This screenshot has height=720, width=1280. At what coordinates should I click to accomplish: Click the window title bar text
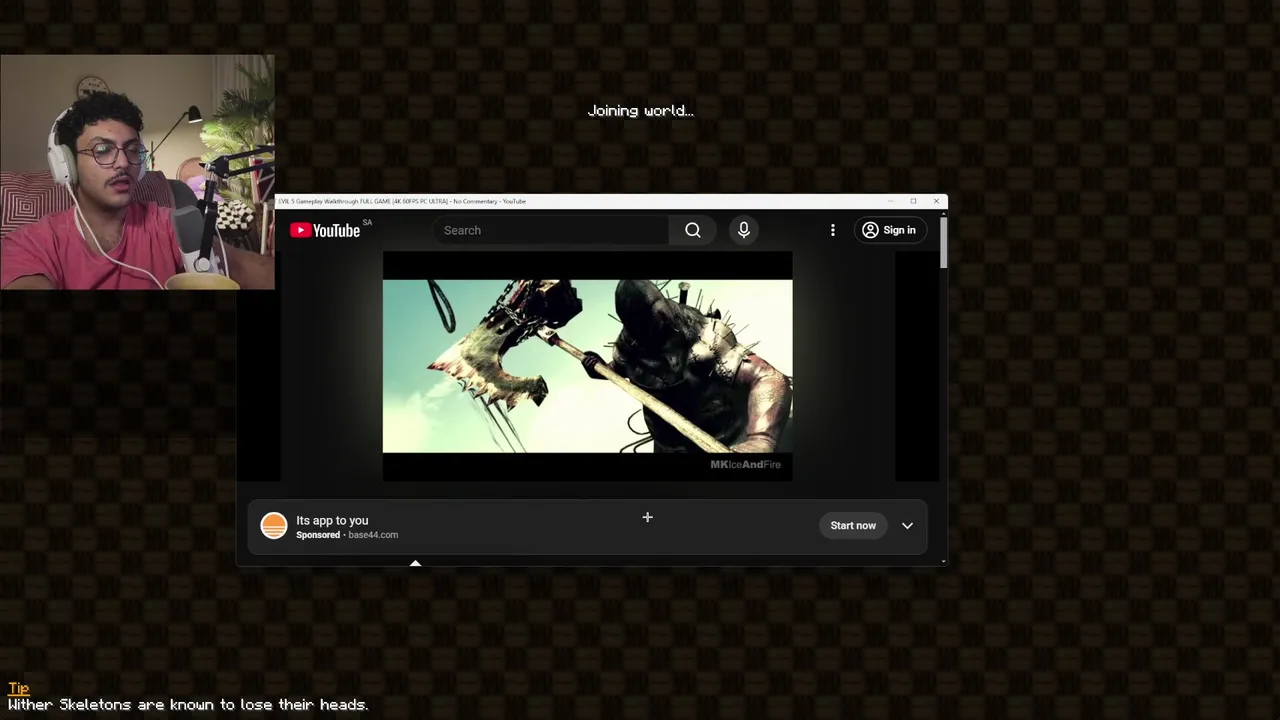tap(402, 201)
